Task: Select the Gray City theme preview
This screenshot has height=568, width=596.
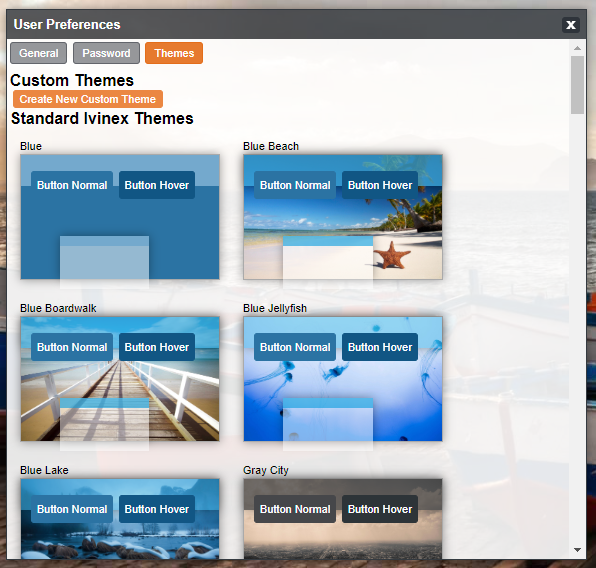Action: pyautogui.click(x=343, y=519)
